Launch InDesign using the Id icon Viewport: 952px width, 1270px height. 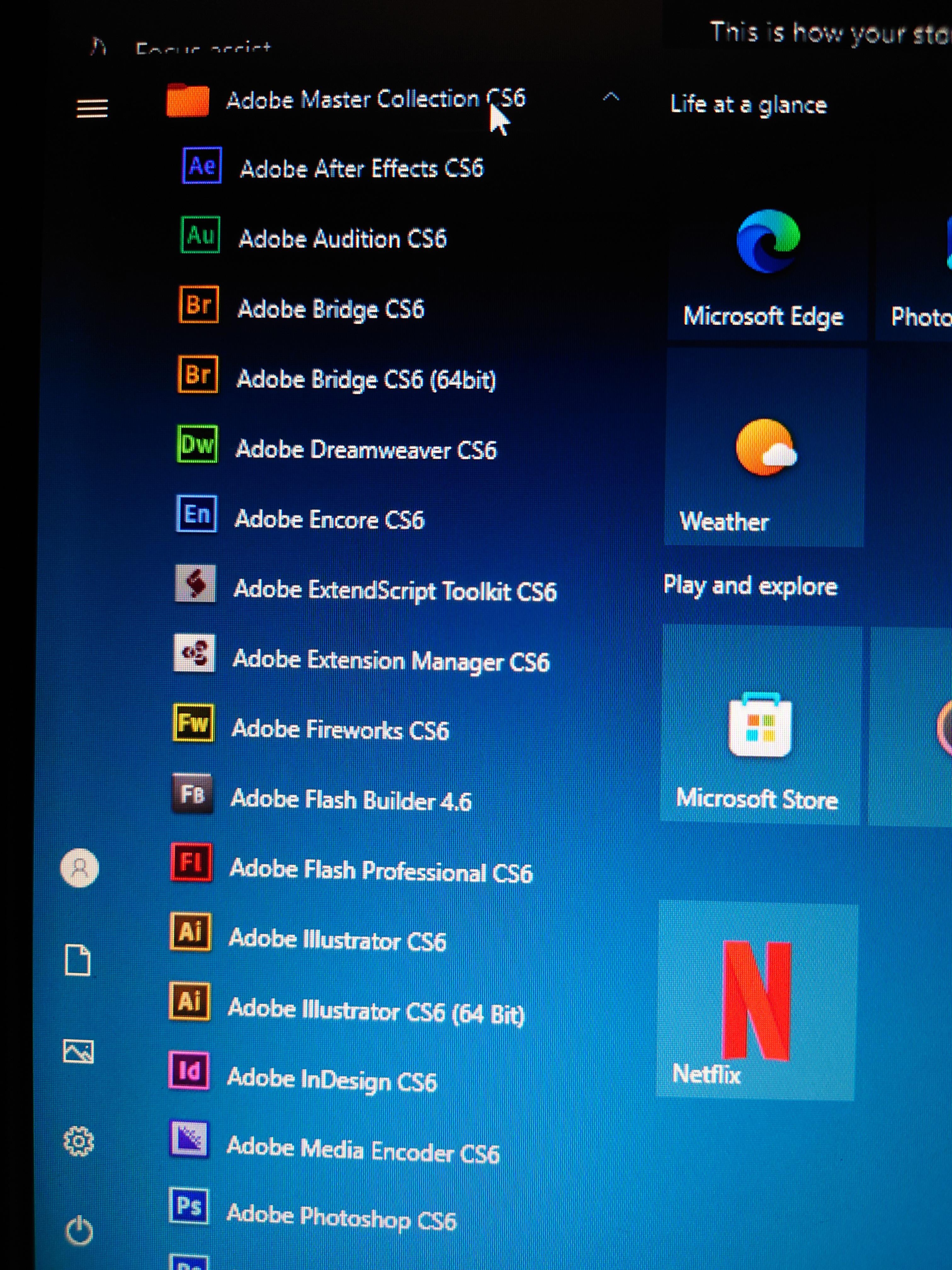tap(189, 1071)
